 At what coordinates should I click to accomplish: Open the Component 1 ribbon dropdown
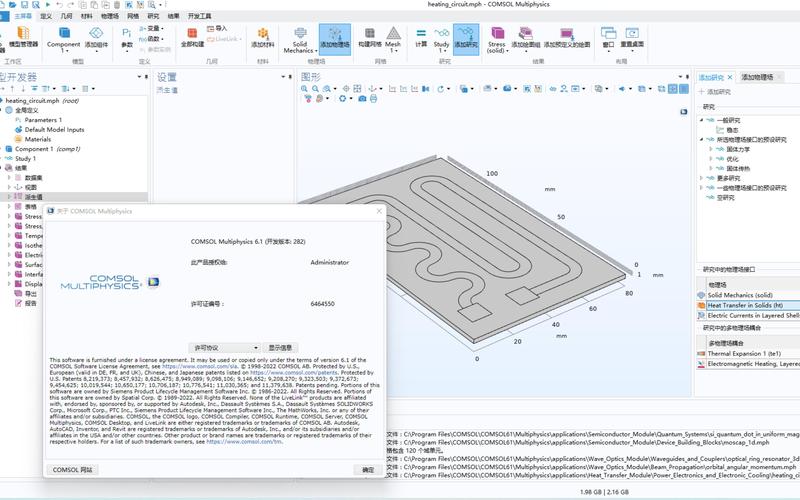(x=64, y=39)
